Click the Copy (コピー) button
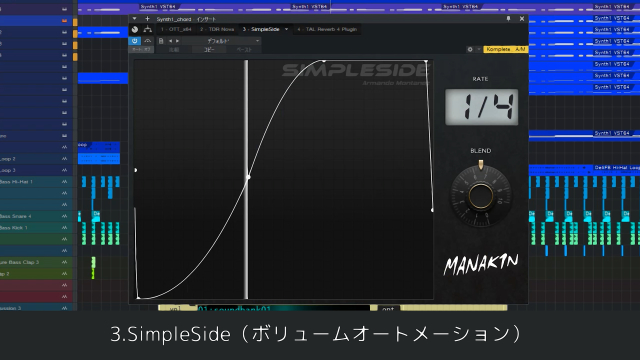Image resolution: width=640 pixels, height=360 pixels. pos(209,49)
